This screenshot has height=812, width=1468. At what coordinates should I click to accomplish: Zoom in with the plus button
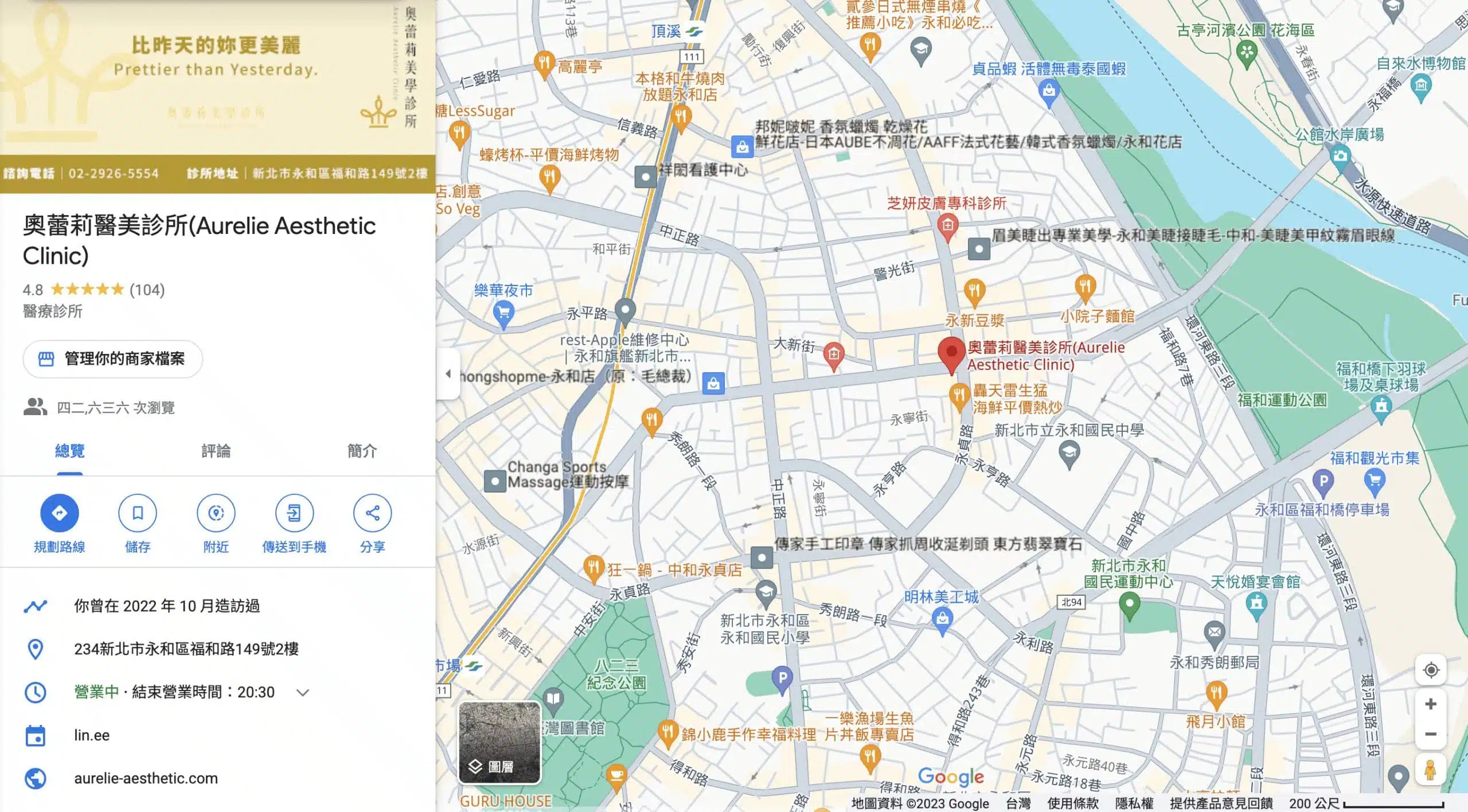click(x=1431, y=704)
